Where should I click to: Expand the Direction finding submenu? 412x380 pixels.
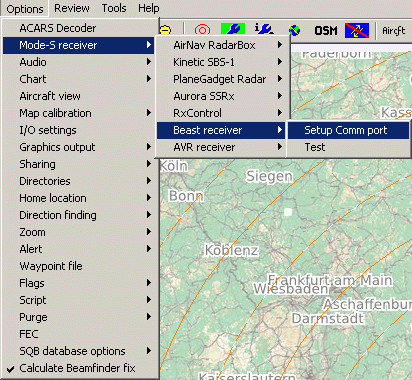[79, 215]
